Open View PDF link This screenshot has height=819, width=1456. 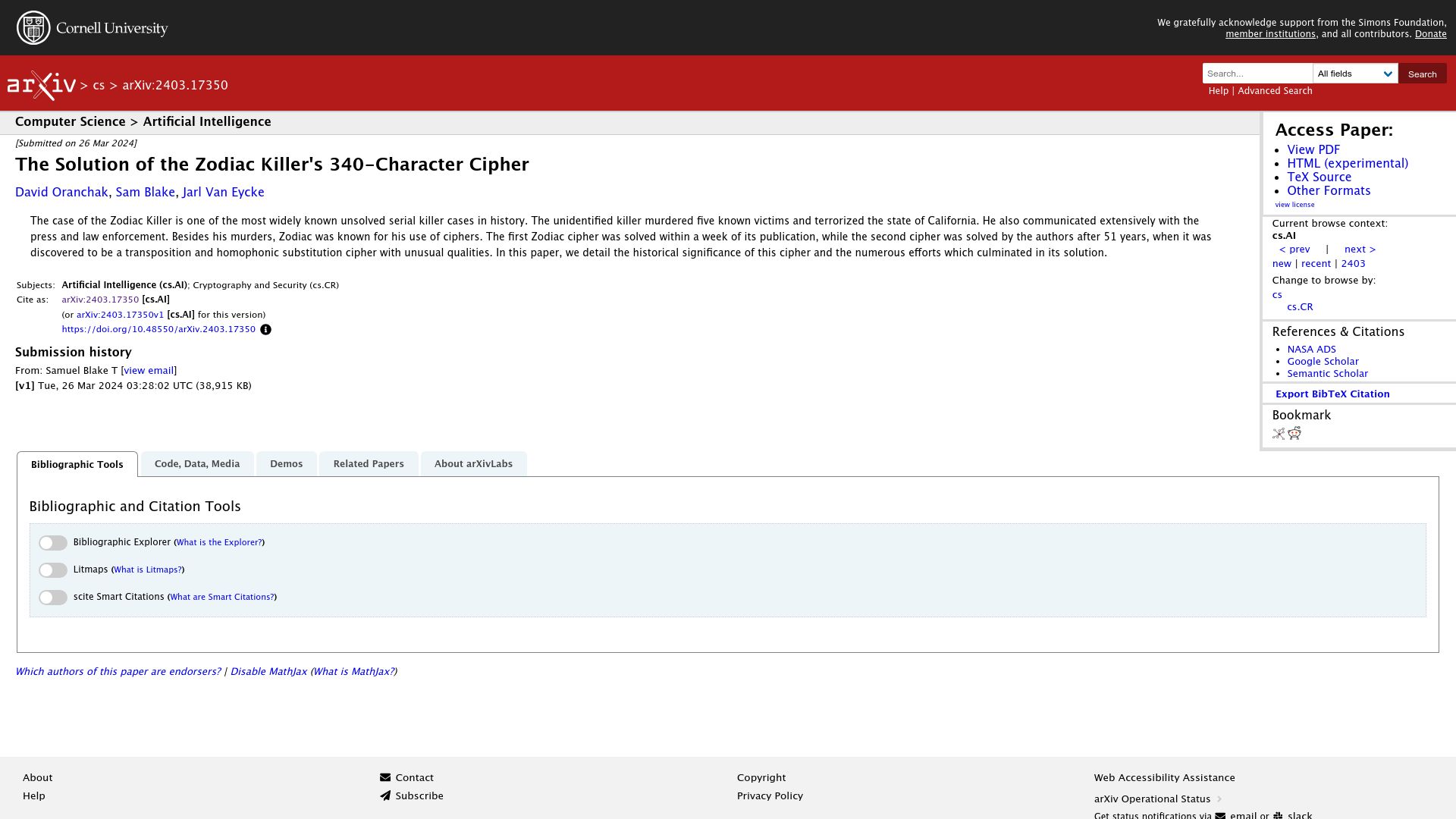1313,150
